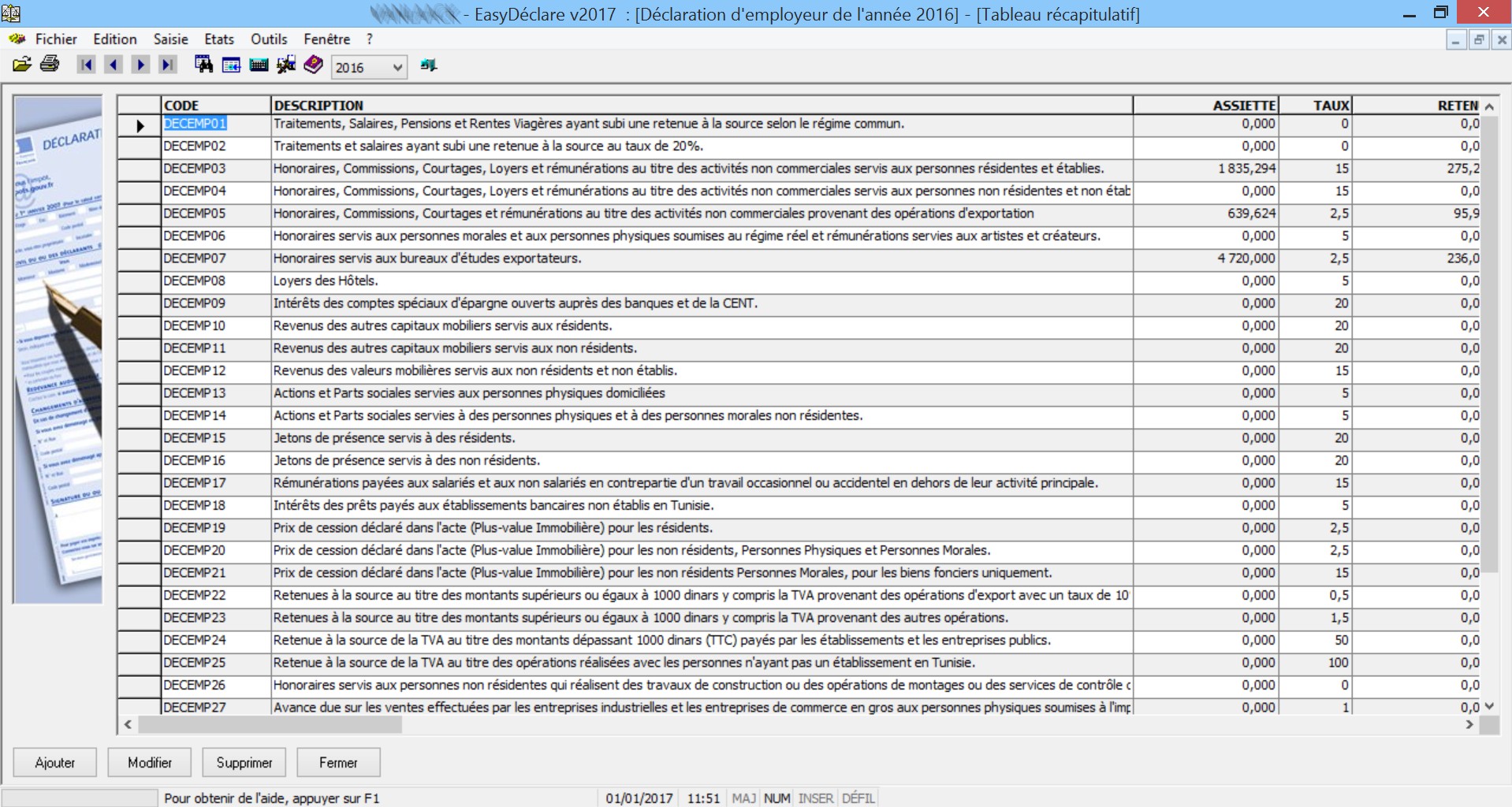Screen dimensions: 1512x807
Task: Click the open folder toolbar icon
Action: [22, 65]
